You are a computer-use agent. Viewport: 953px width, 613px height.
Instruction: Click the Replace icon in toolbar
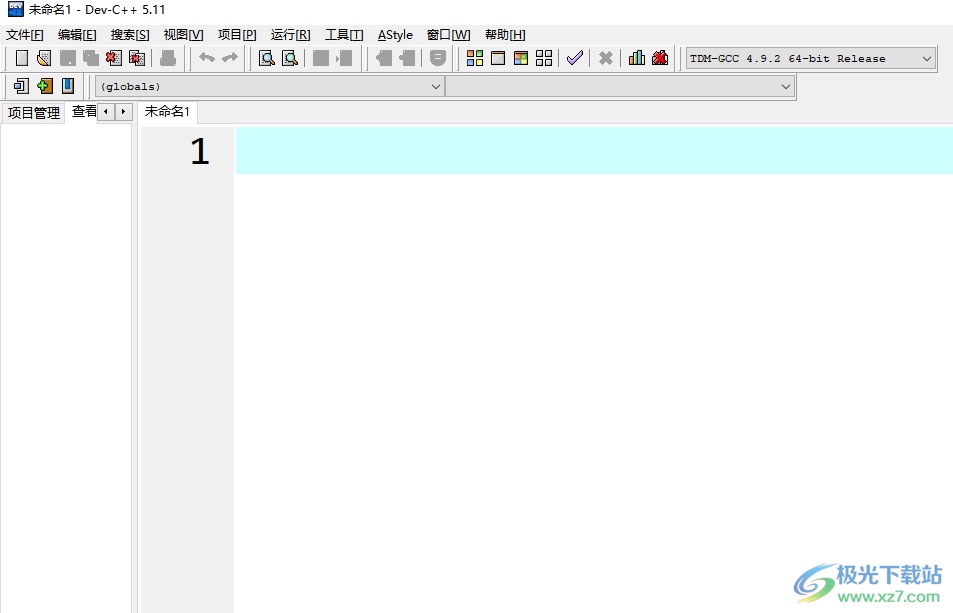[290, 58]
